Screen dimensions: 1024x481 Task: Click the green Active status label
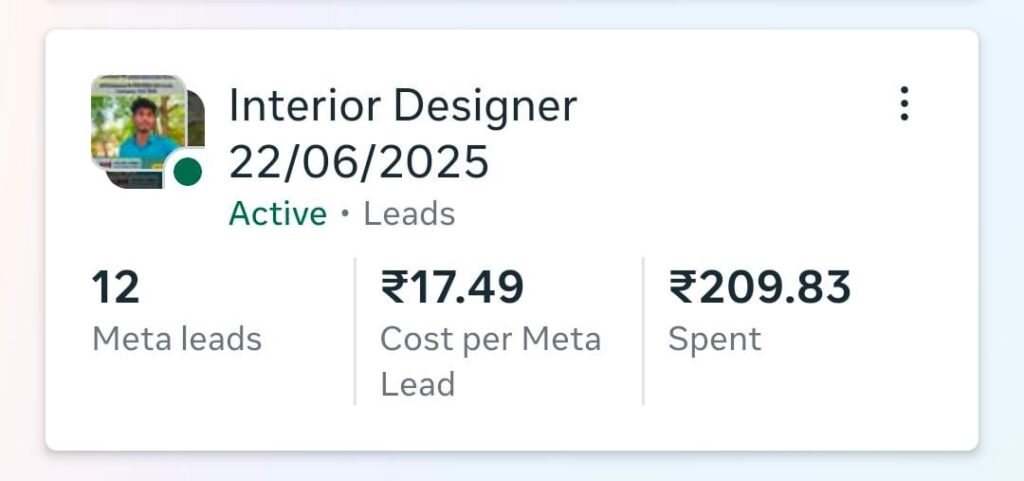tap(277, 214)
